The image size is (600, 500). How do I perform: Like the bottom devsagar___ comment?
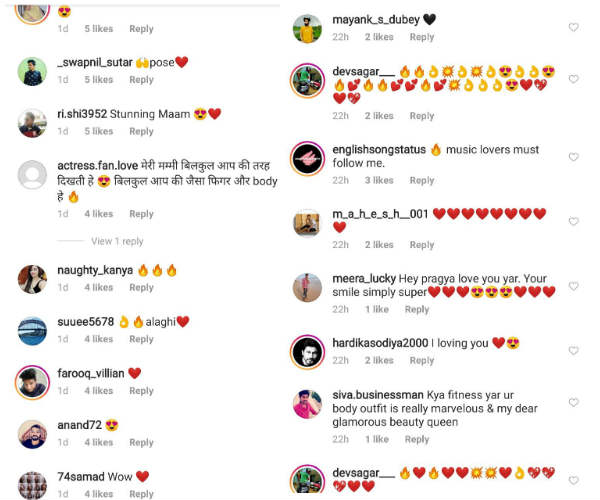click(x=573, y=480)
